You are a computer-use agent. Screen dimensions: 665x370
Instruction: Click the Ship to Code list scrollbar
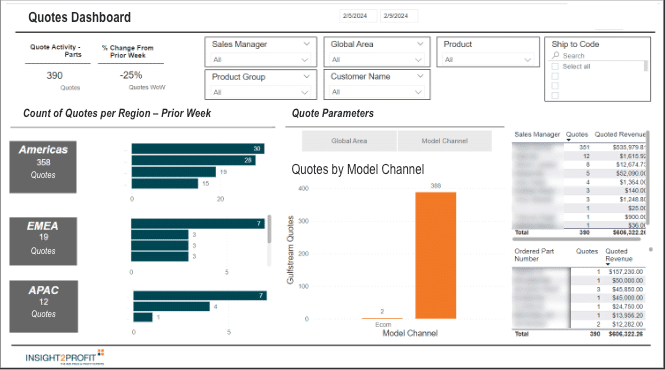pyautogui.click(x=645, y=66)
